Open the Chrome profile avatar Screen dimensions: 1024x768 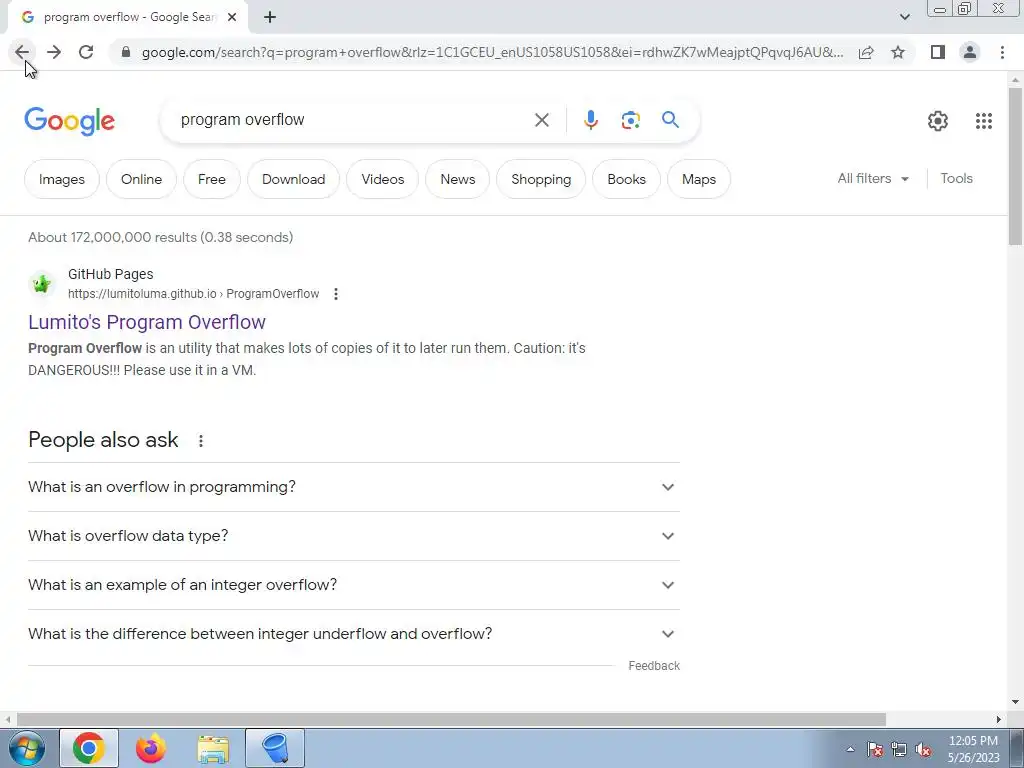(x=970, y=52)
